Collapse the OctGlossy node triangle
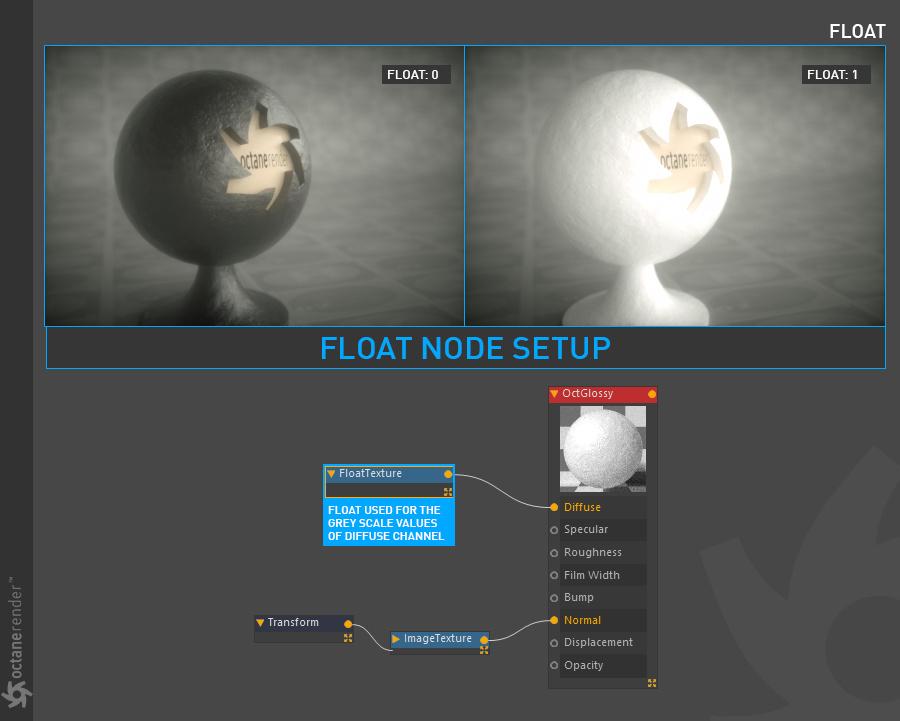 point(554,394)
